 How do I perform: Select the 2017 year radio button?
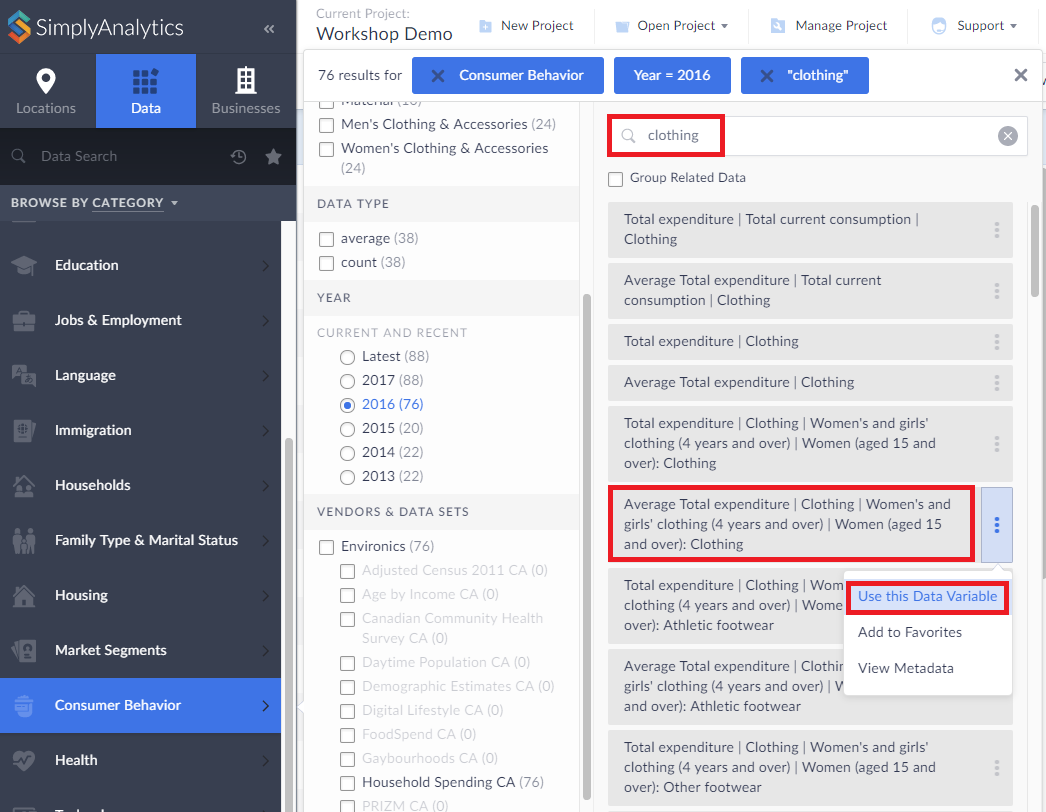347,381
